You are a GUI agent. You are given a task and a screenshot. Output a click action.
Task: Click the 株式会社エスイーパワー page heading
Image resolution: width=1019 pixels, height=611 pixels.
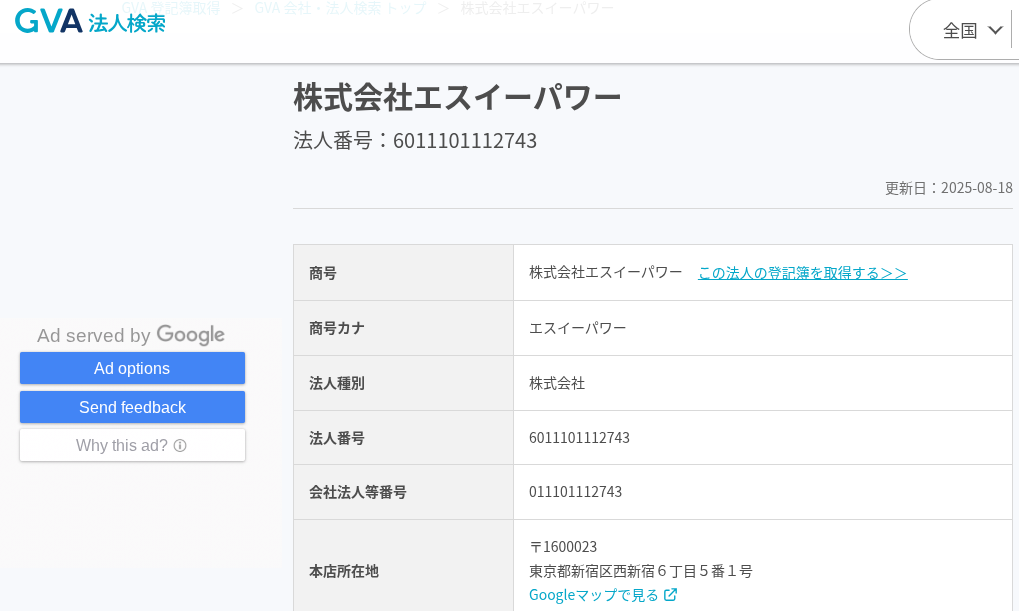pos(457,97)
